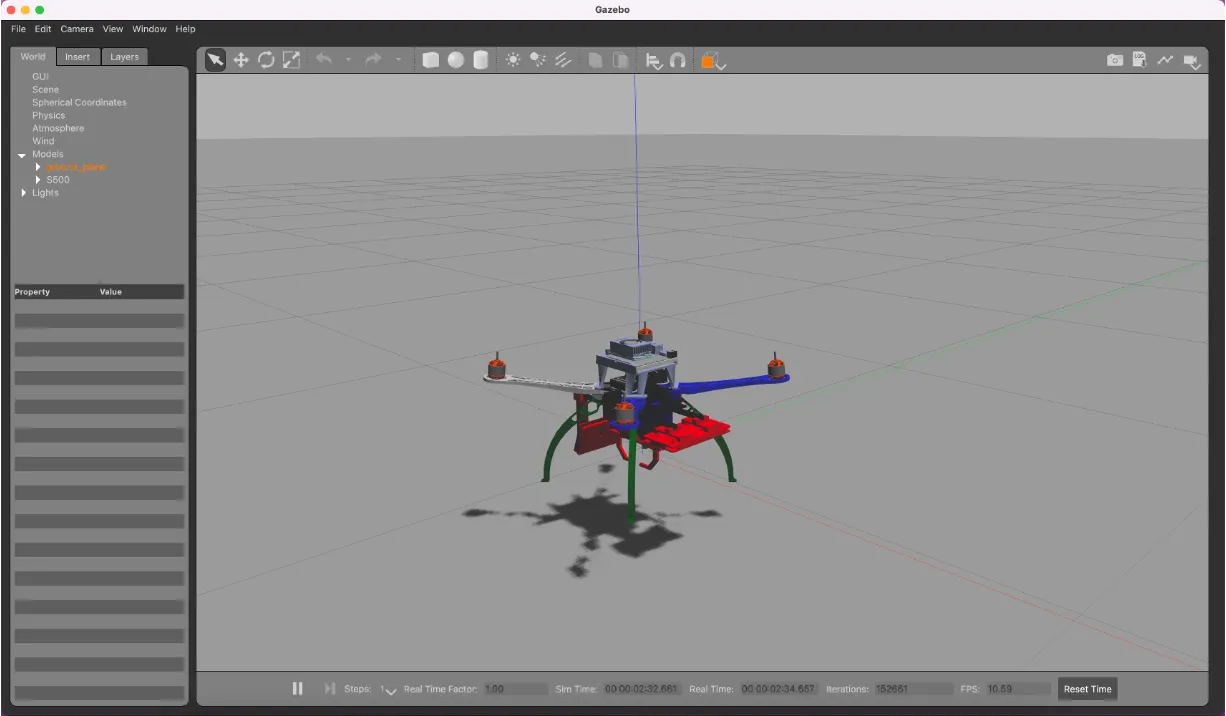Take a screenshot with camera icon

pos(1115,60)
